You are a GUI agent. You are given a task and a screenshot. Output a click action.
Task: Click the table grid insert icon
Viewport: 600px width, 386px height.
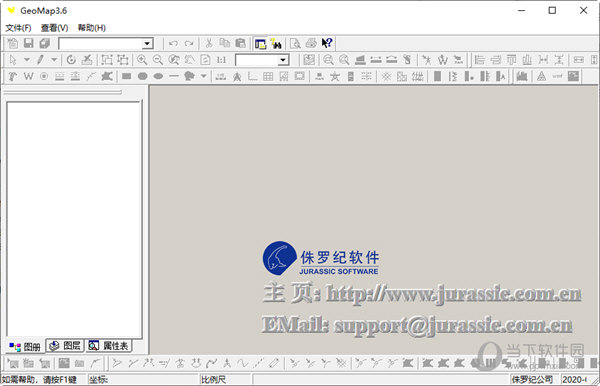268,77
